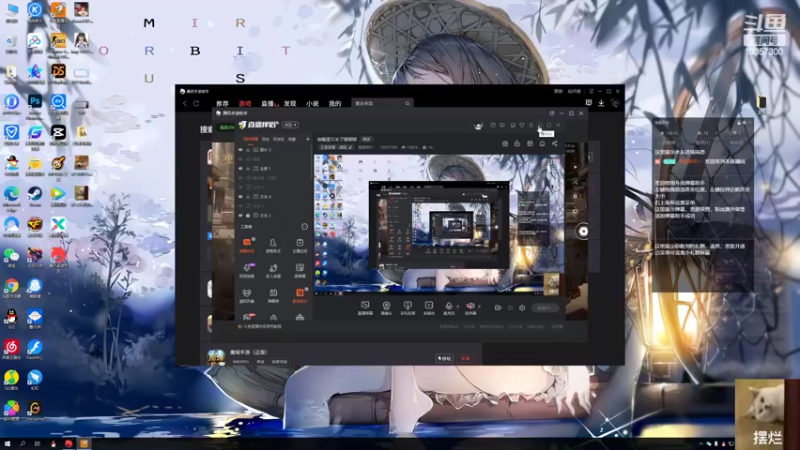Open the dropdown beside the 直播伴侣 logo
Viewport: 800px width, 450px height.
click(291, 125)
